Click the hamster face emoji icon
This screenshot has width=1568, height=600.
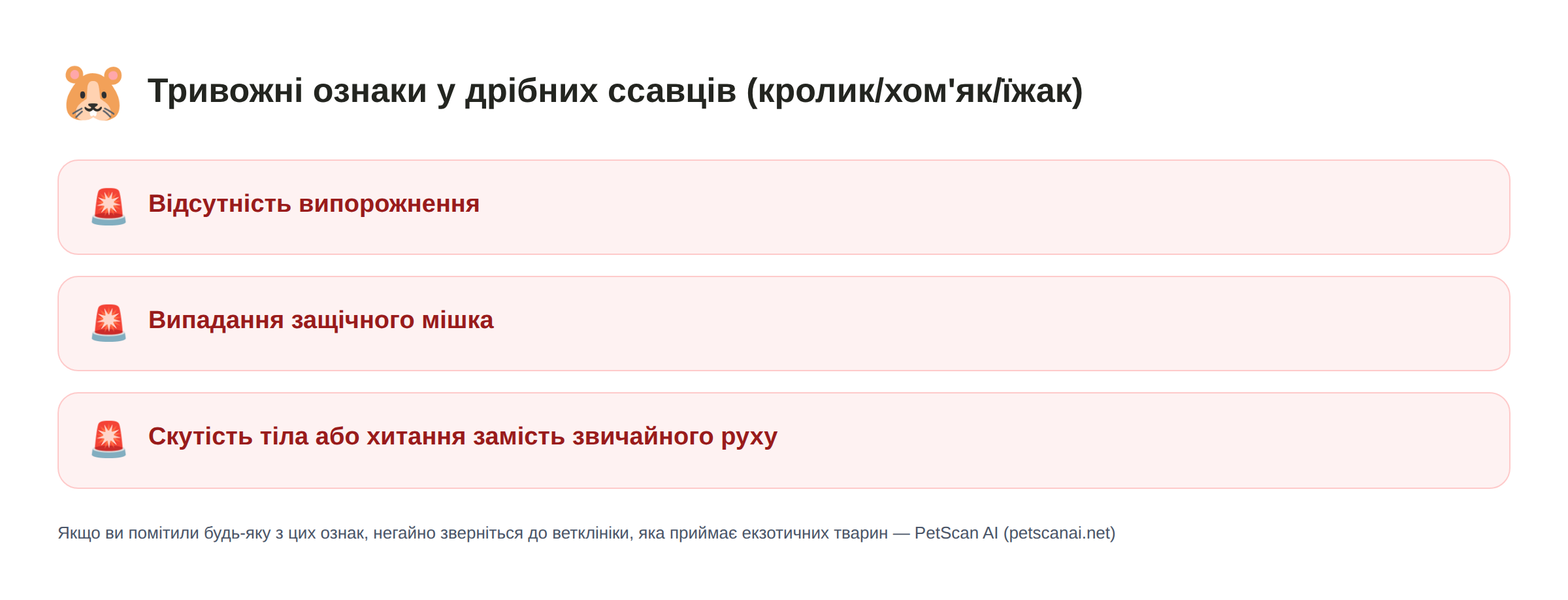(x=93, y=93)
